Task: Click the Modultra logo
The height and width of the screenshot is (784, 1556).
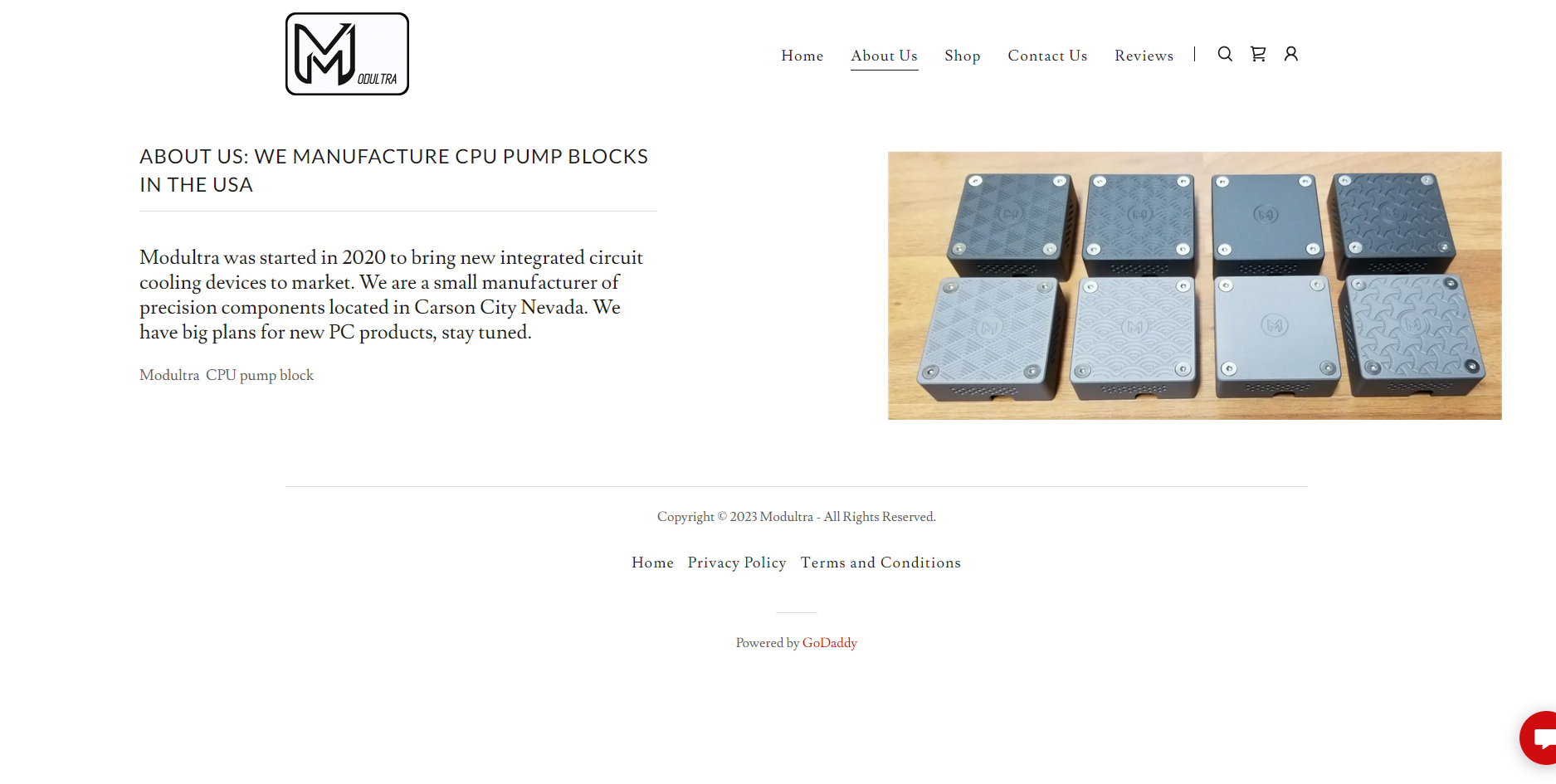Action: point(347,54)
